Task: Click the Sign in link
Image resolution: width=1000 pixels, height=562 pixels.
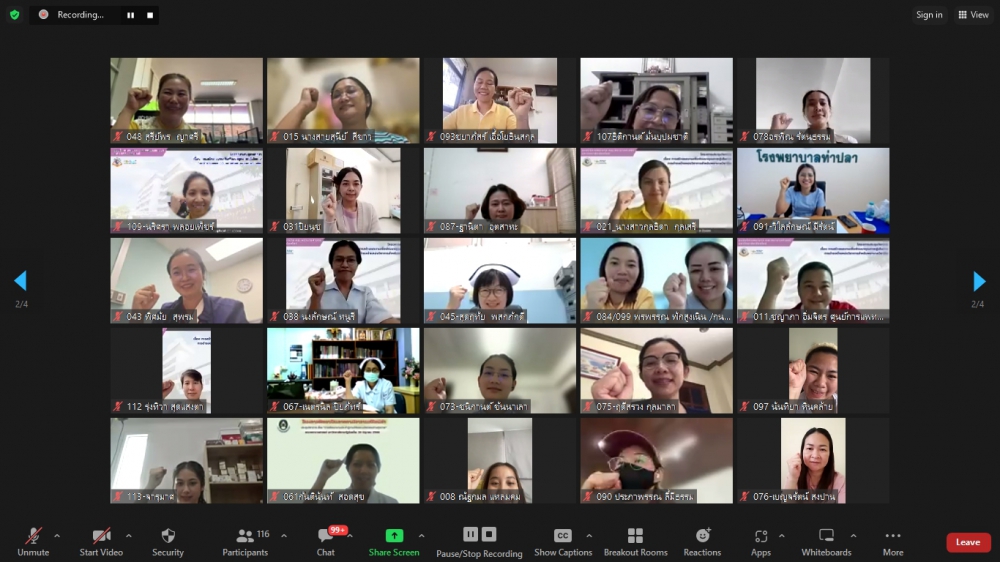Action: click(929, 15)
